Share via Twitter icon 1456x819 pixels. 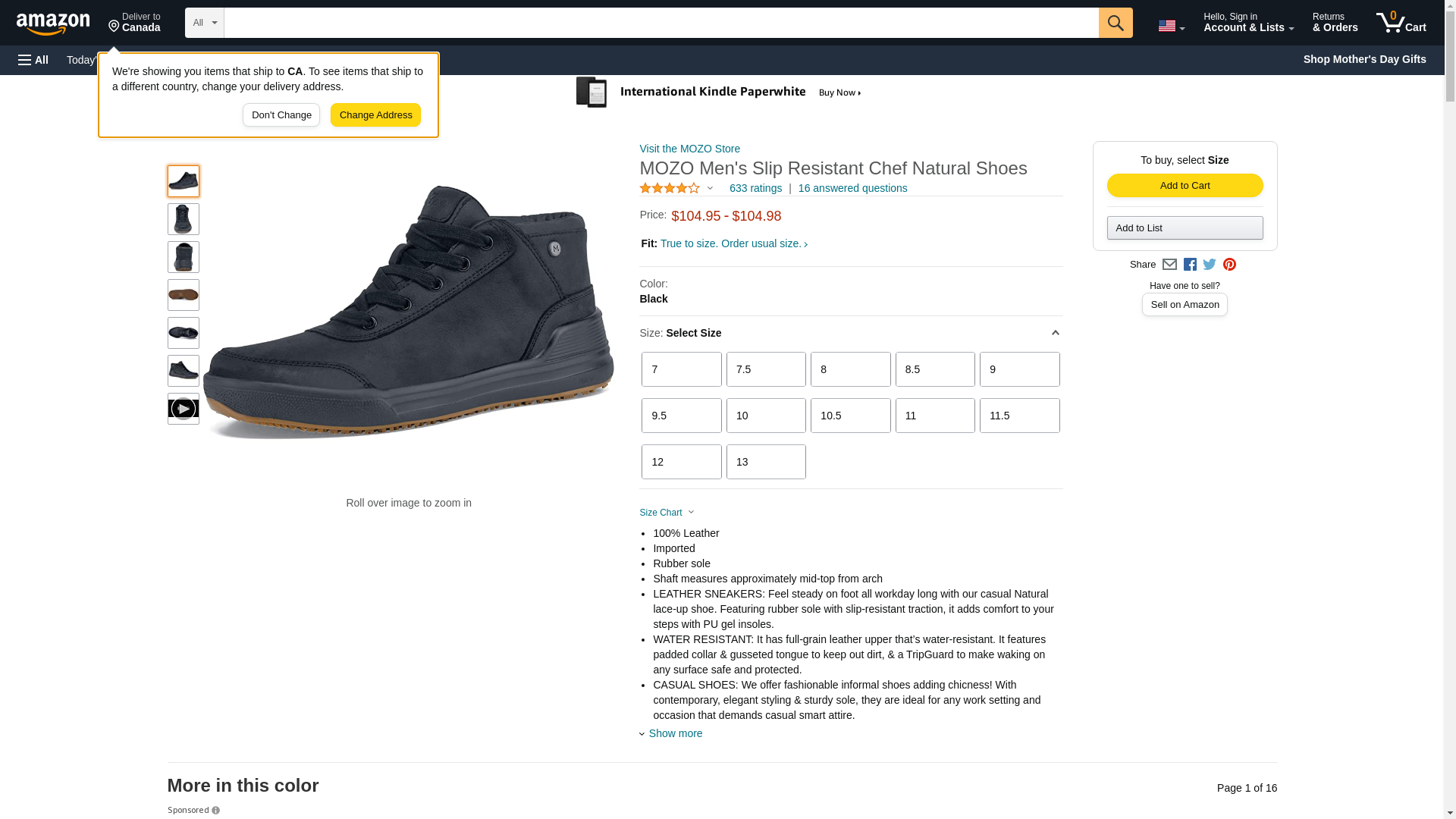click(1210, 265)
